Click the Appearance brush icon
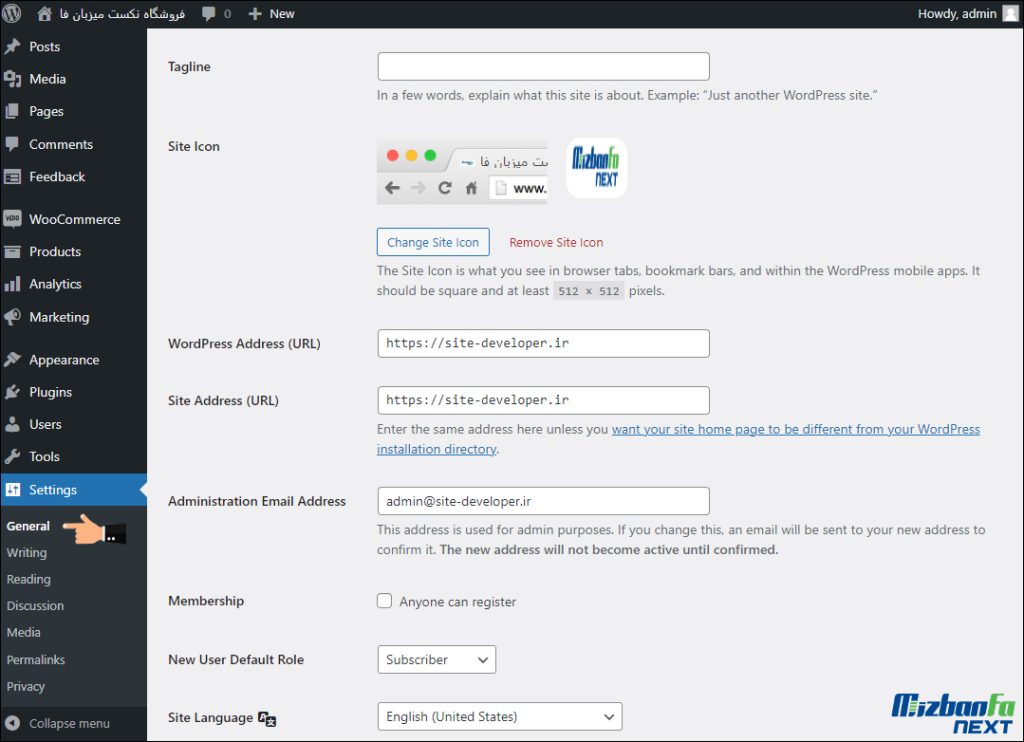The width and height of the screenshot is (1024, 742). pos(13,360)
